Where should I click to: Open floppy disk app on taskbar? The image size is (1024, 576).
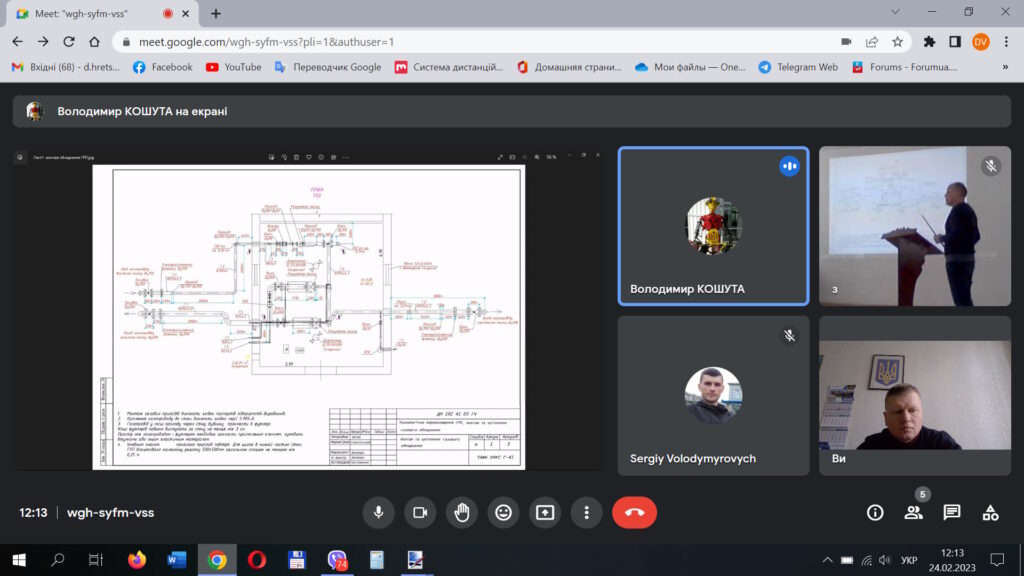[x=297, y=560]
